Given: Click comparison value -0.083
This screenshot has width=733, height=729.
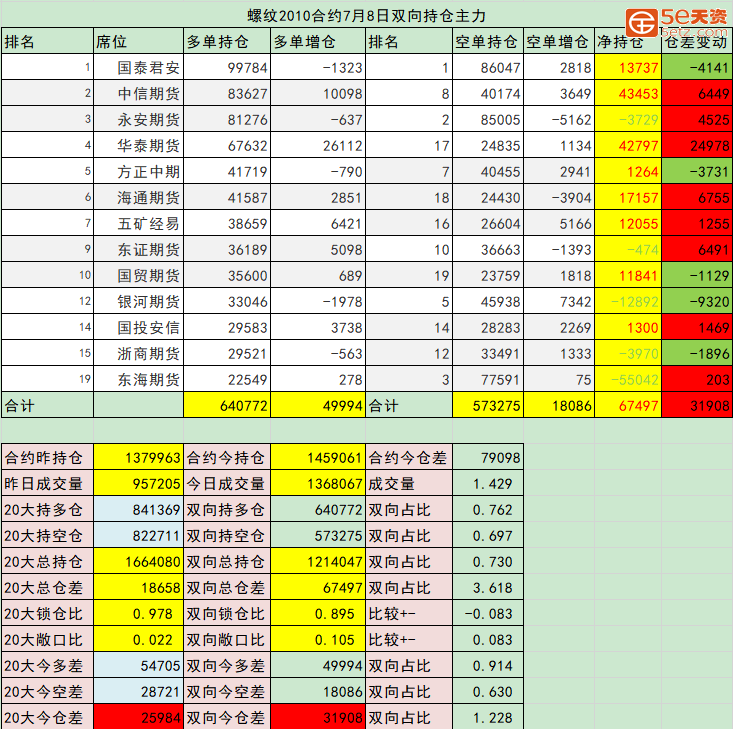Looking at the screenshot, I should click(488, 614).
